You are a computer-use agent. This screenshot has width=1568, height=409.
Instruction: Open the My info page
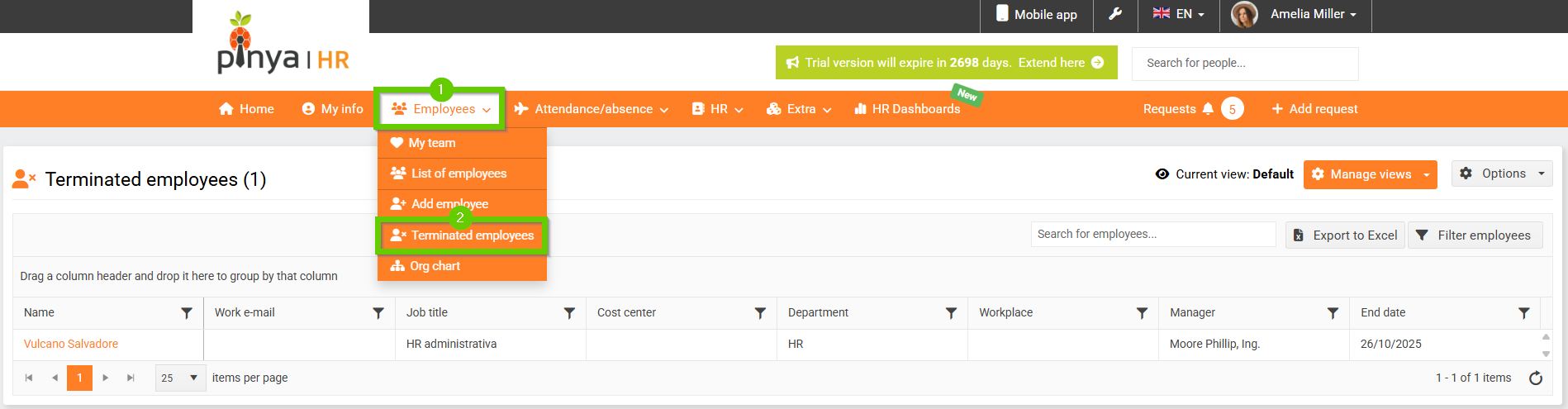[332, 109]
